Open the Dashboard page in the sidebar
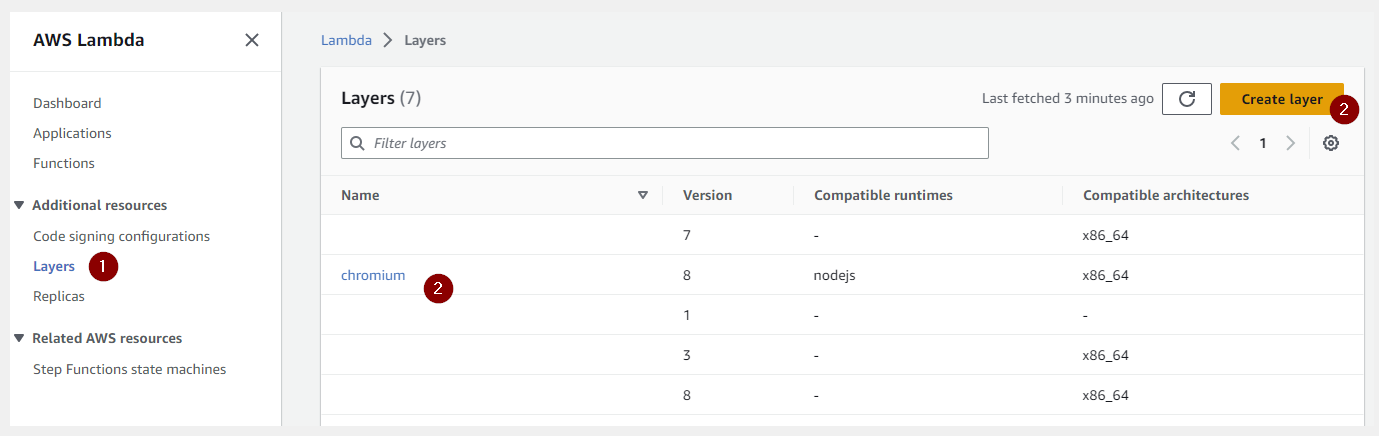The height and width of the screenshot is (436, 1379). click(67, 103)
